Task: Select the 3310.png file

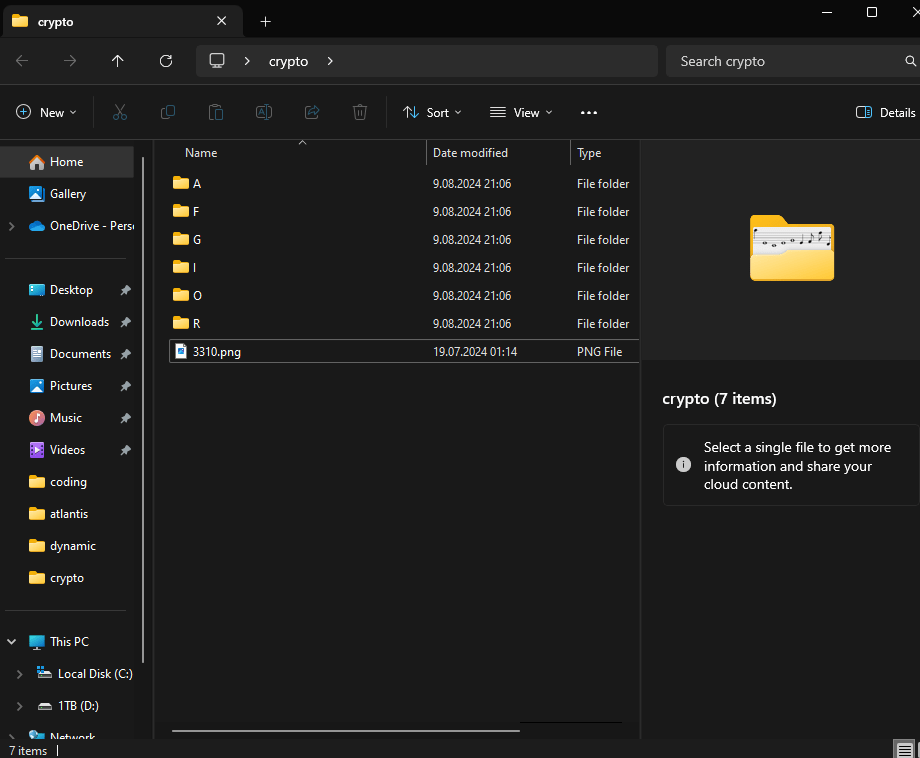Action: tap(216, 352)
